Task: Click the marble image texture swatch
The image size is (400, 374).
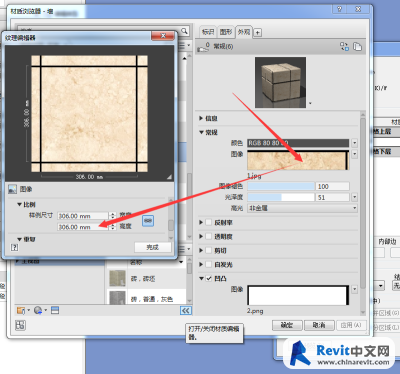Action: coord(298,160)
